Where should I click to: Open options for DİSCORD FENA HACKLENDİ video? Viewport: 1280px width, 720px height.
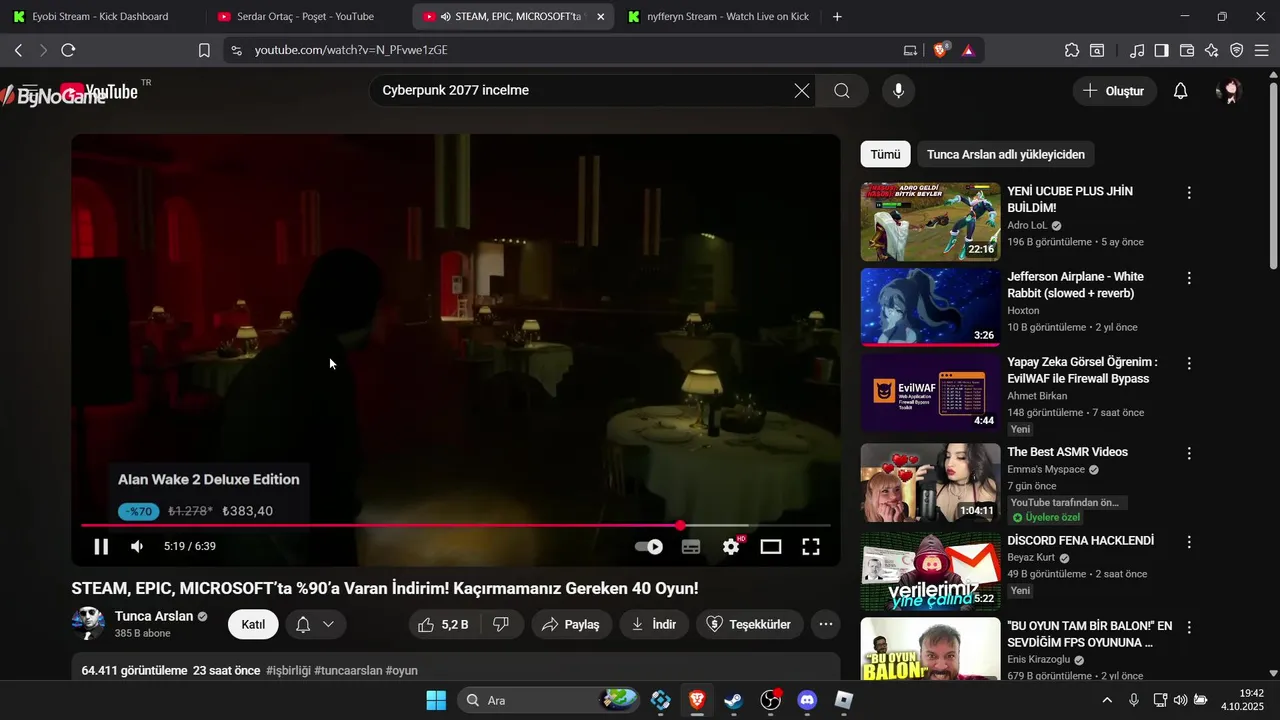point(1189,541)
